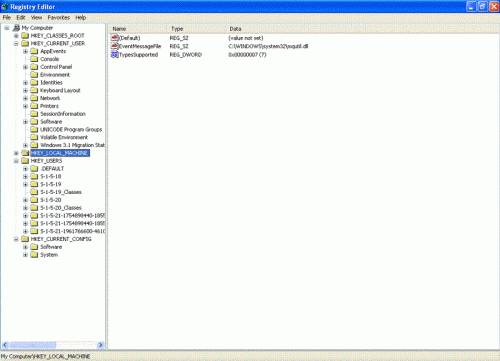Click the AppEvents folder icon

(34, 51)
